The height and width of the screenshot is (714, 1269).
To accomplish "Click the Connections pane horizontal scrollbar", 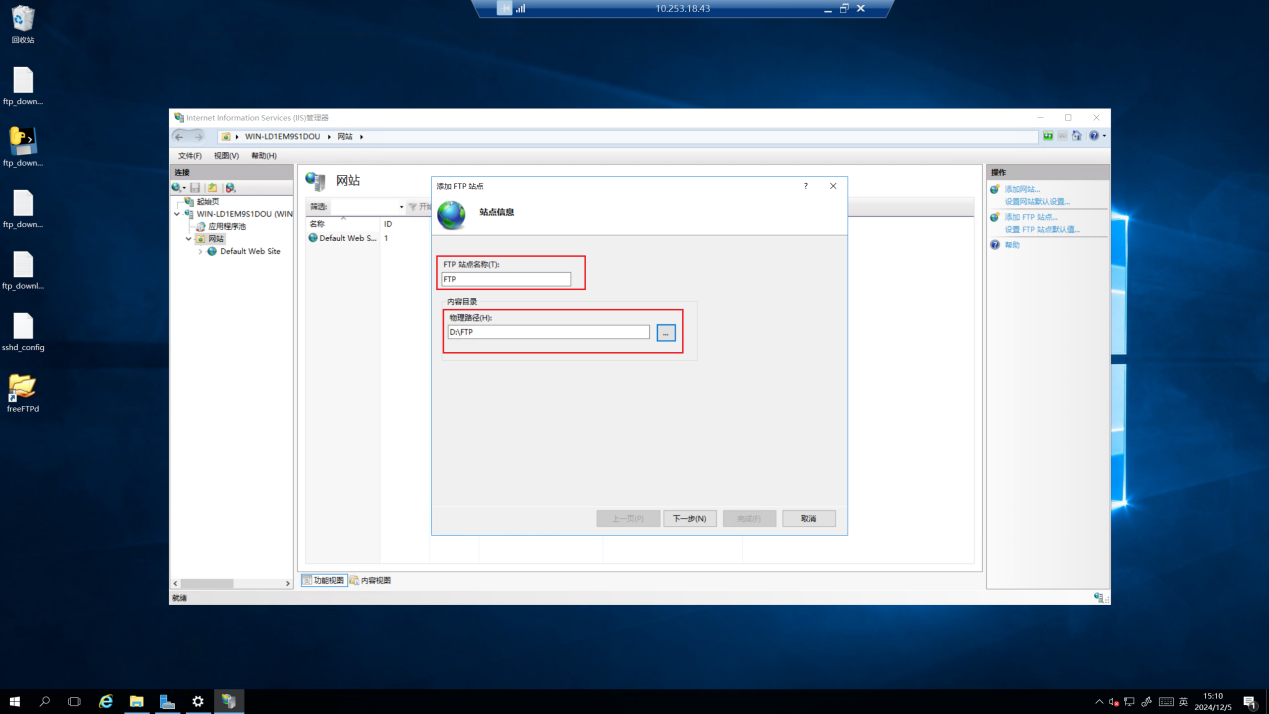I will (x=231, y=583).
